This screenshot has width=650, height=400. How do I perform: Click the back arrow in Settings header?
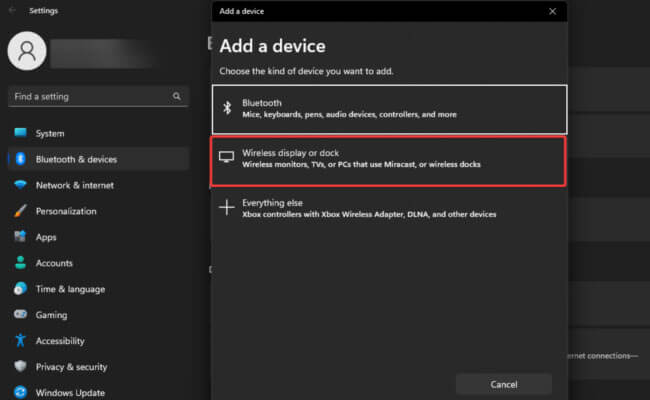pos(12,10)
